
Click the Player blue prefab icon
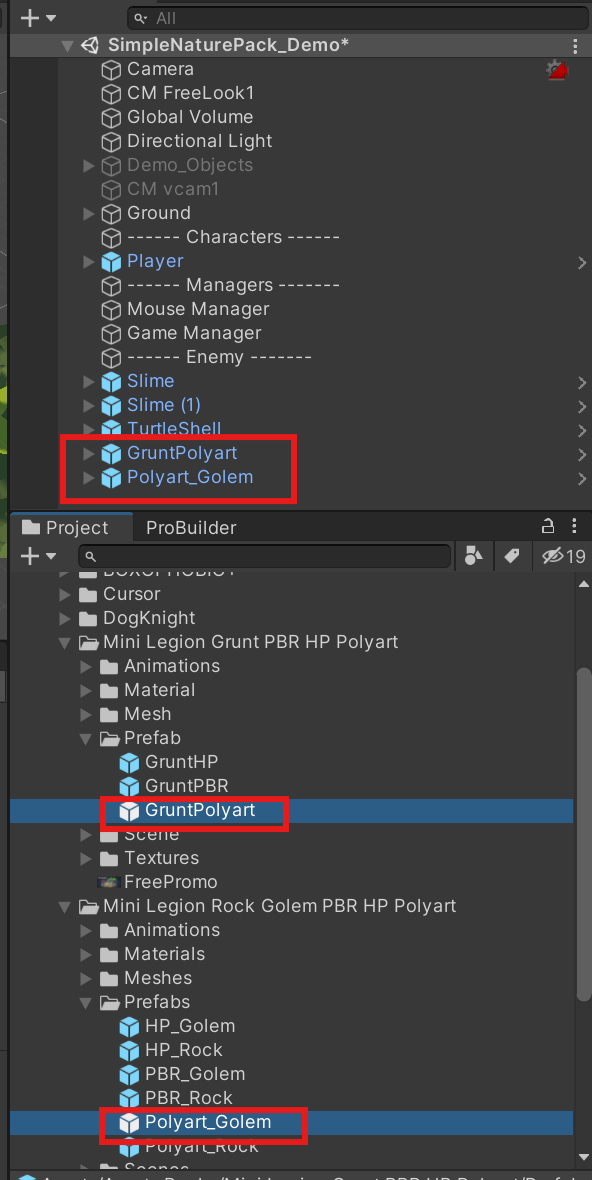click(x=111, y=262)
